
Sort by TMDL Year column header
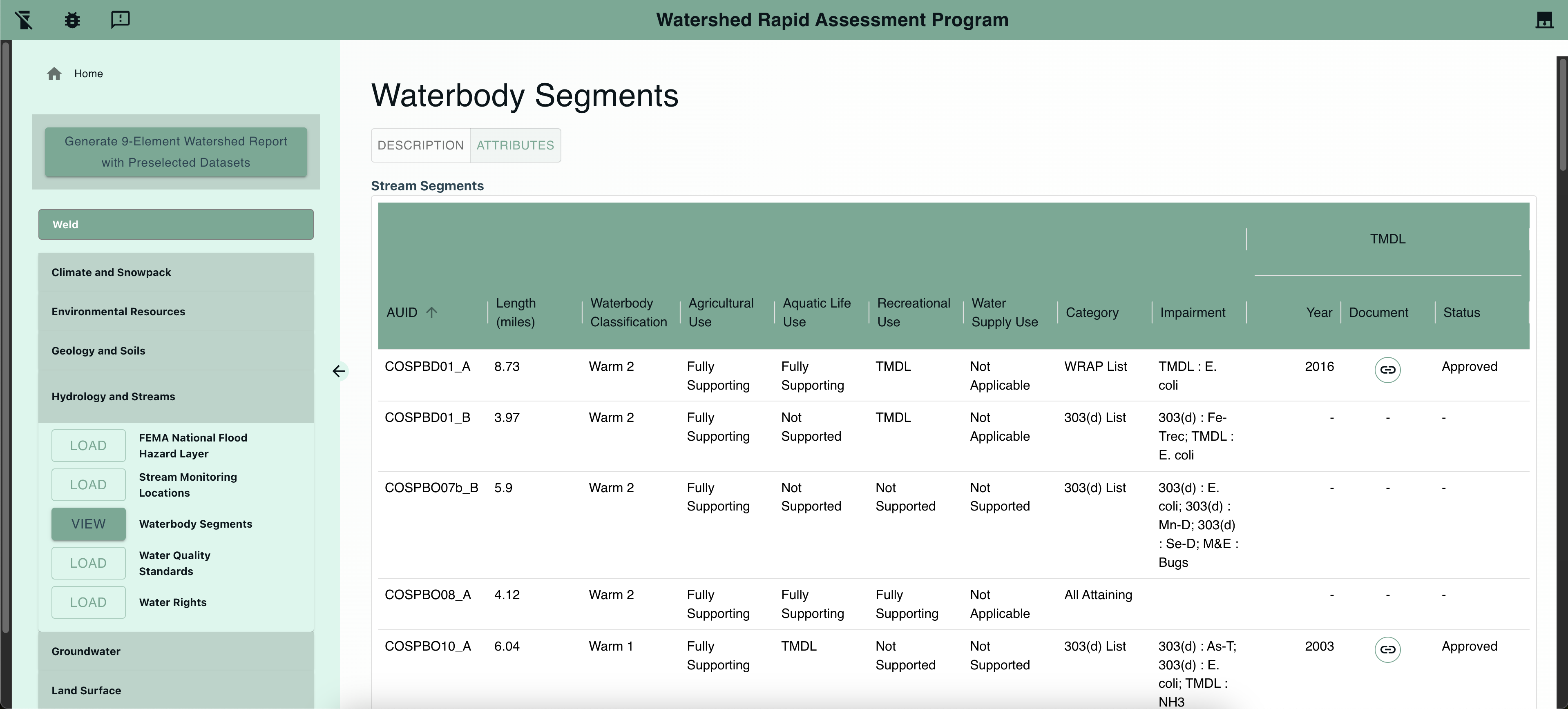click(x=1319, y=312)
